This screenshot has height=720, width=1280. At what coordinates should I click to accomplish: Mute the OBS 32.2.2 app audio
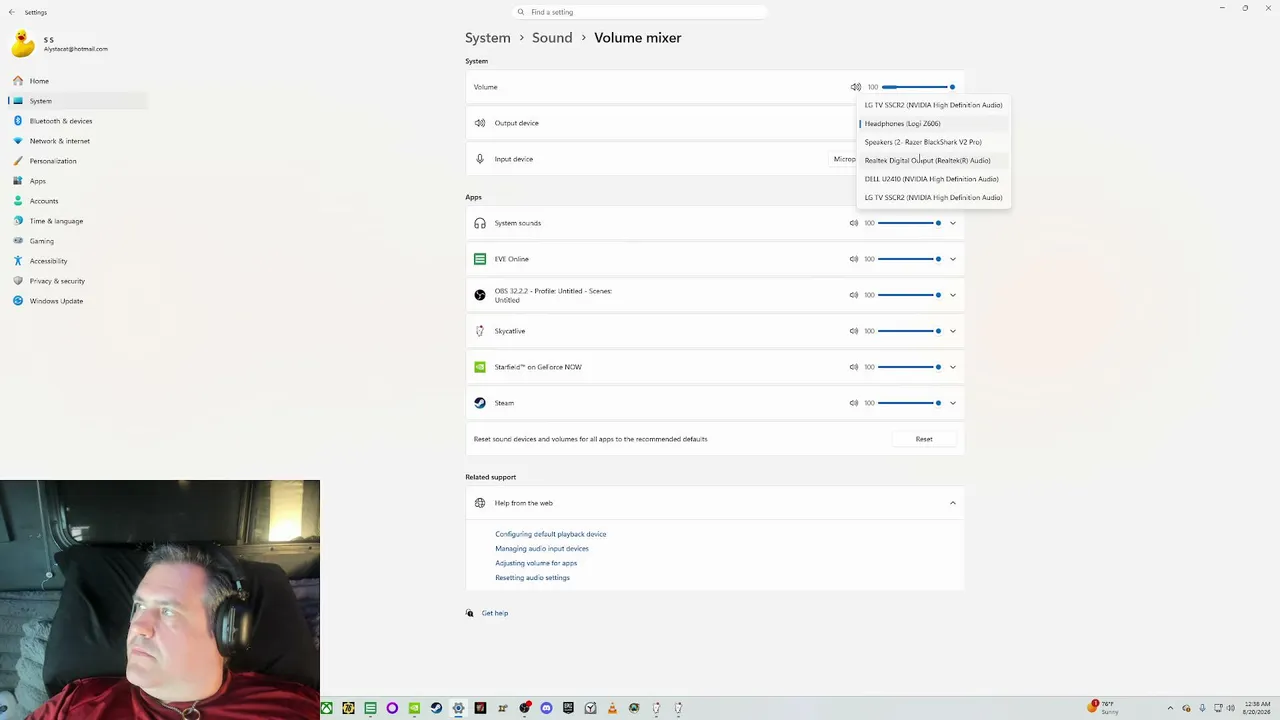[x=854, y=295]
